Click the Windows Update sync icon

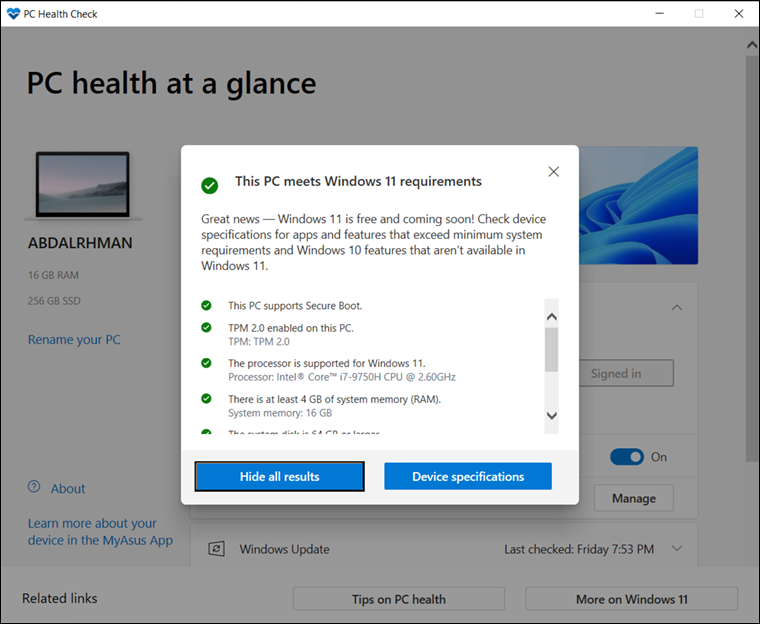(216, 549)
